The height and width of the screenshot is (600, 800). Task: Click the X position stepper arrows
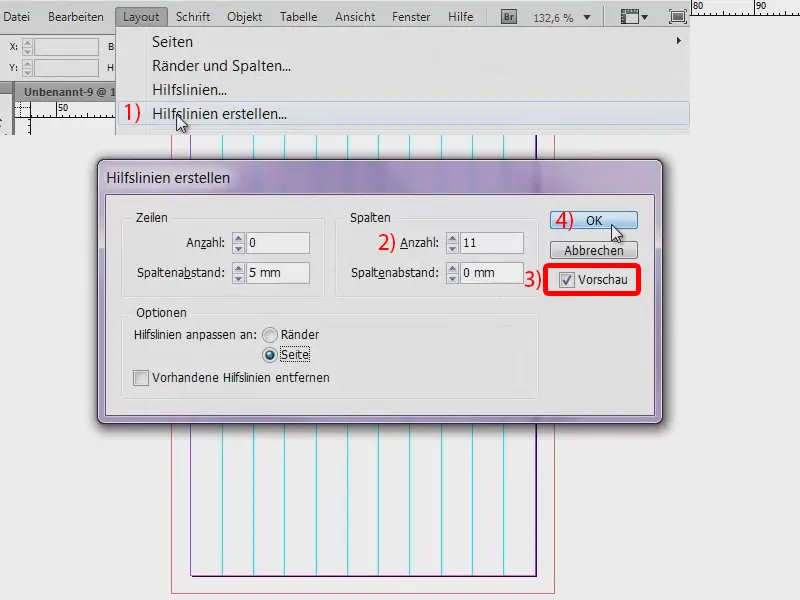(x=28, y=47)
